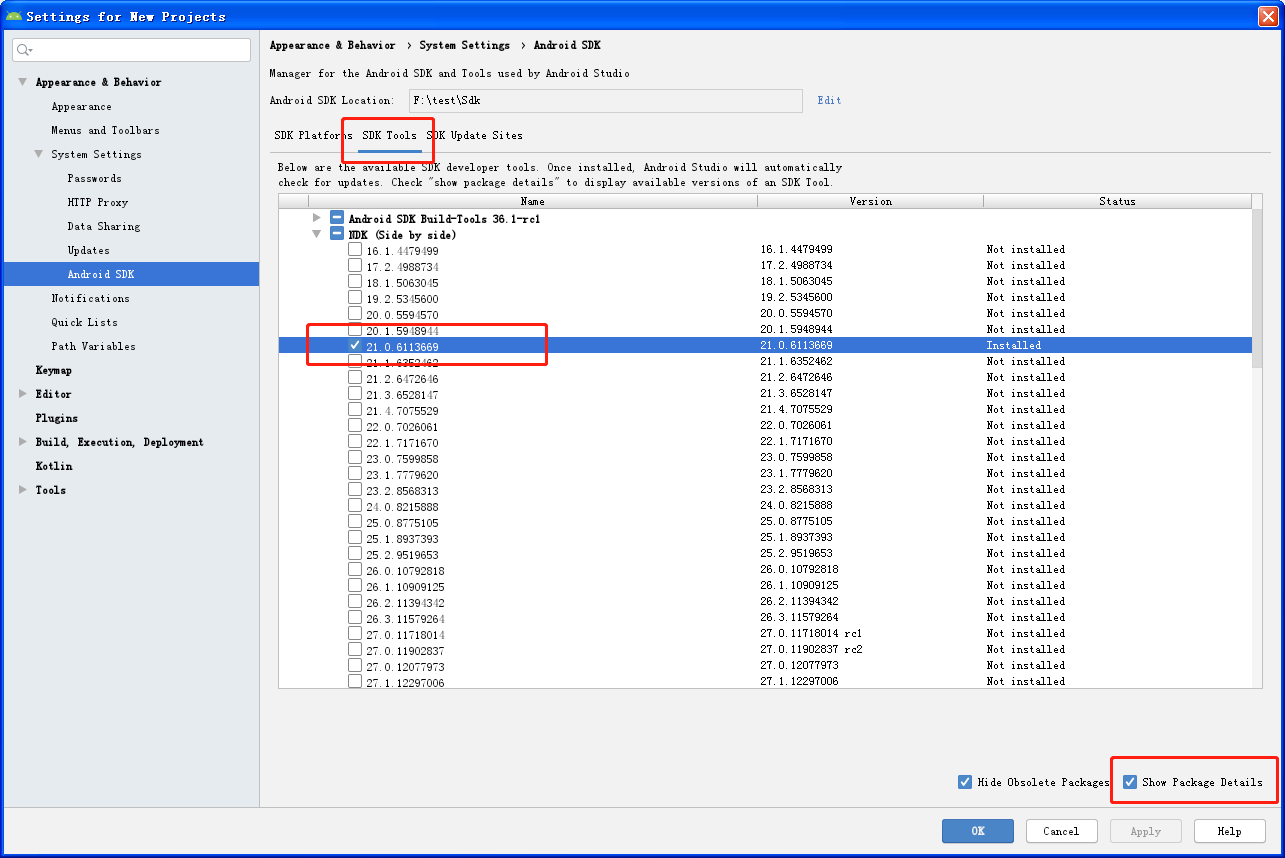
Task: Select version cell 27.0.11902837 rc2
Action: (811, 650)
